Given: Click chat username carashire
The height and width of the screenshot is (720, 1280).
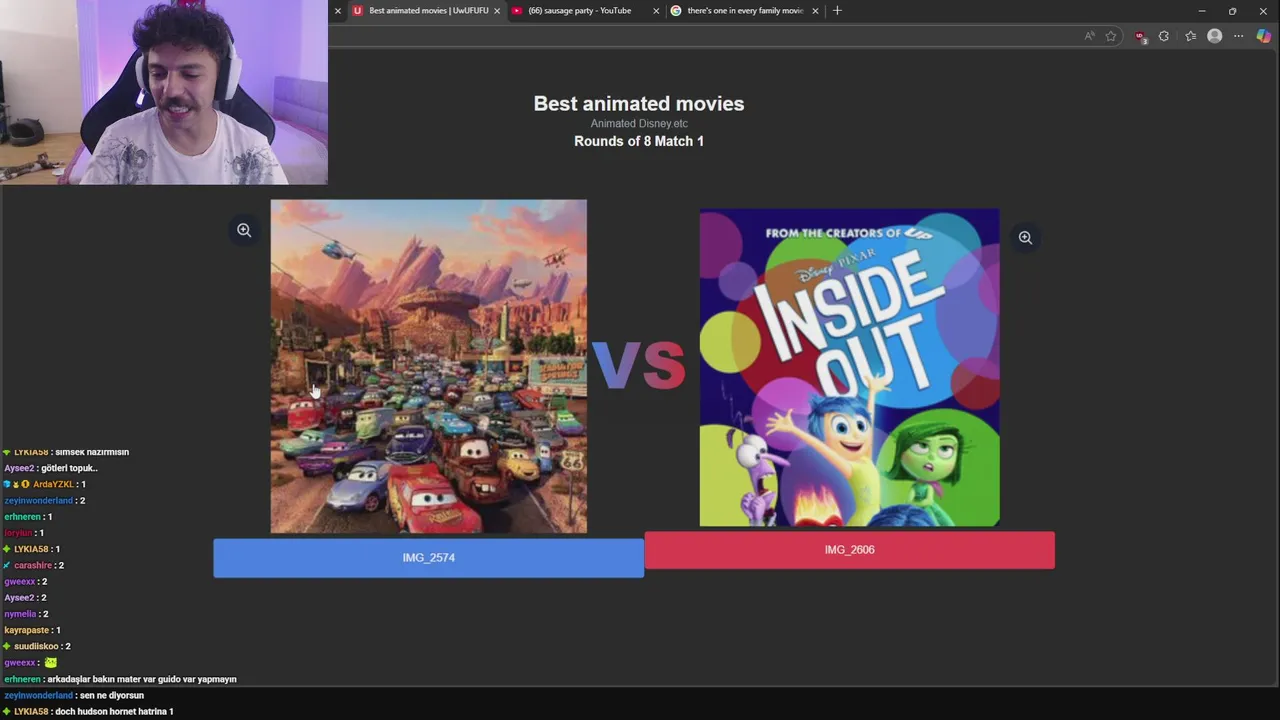Looking at the screenshot, I should (x=33, y=565).
